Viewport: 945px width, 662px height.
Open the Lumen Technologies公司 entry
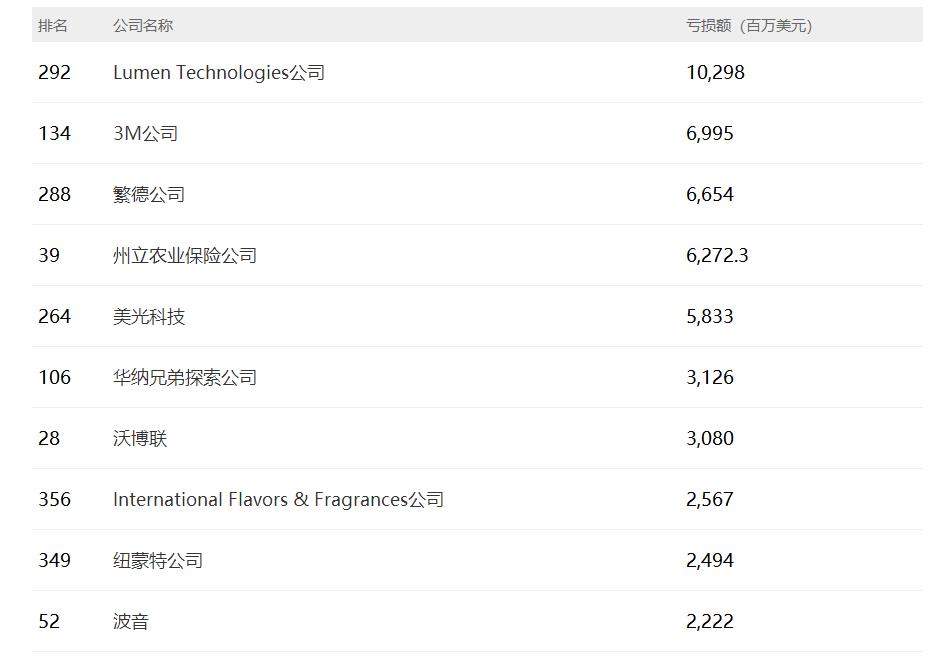point(217,72)
